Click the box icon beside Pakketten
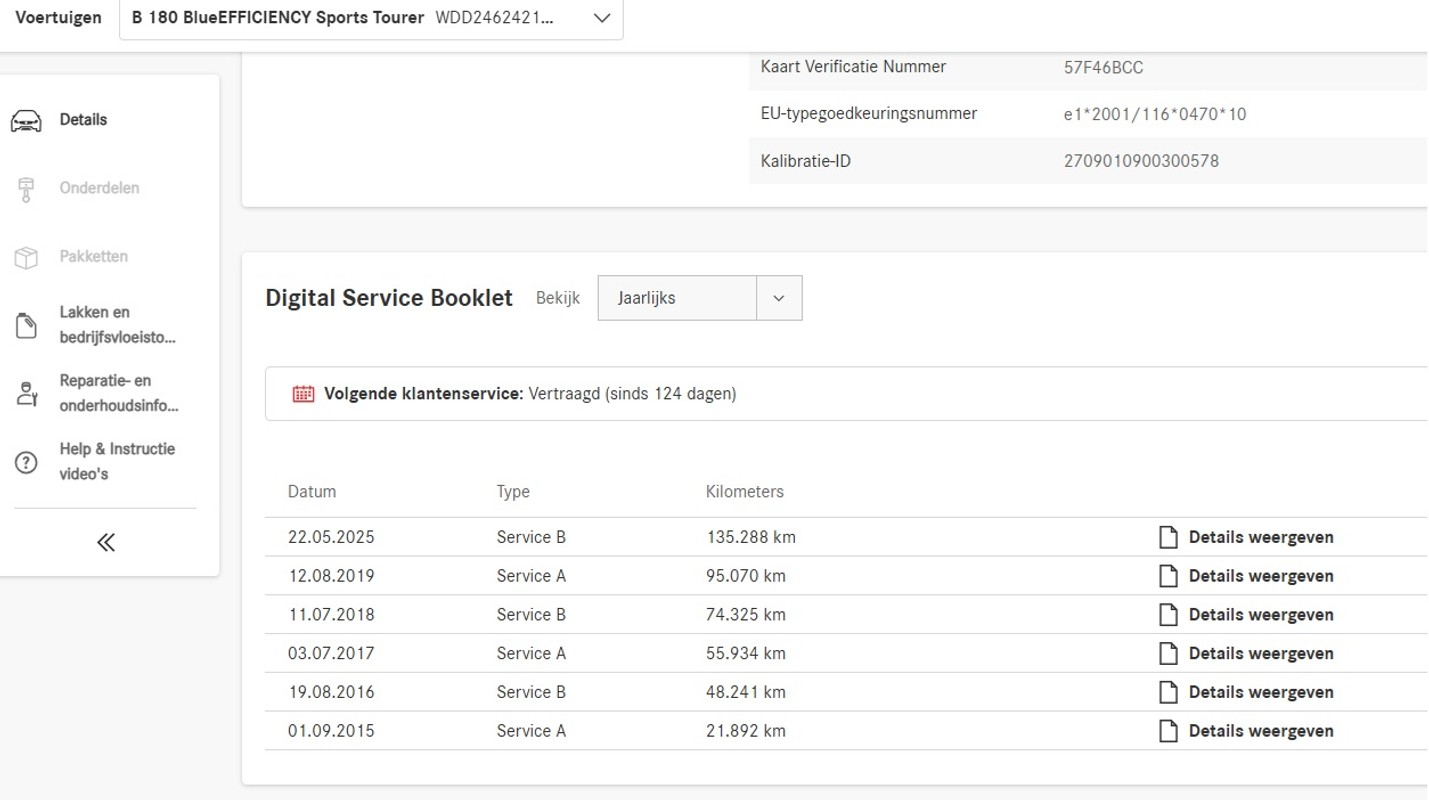Screen dimensions: 1429x800 tap(26, 257)
